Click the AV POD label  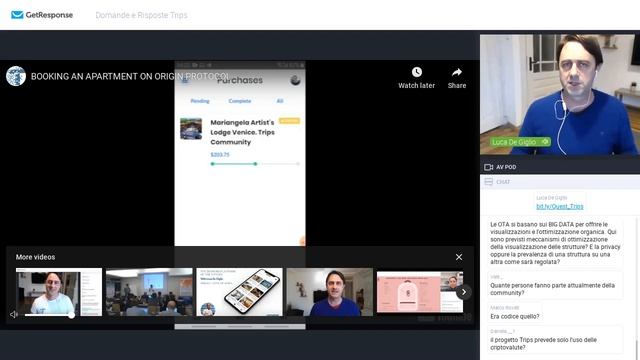click(506, 167)
